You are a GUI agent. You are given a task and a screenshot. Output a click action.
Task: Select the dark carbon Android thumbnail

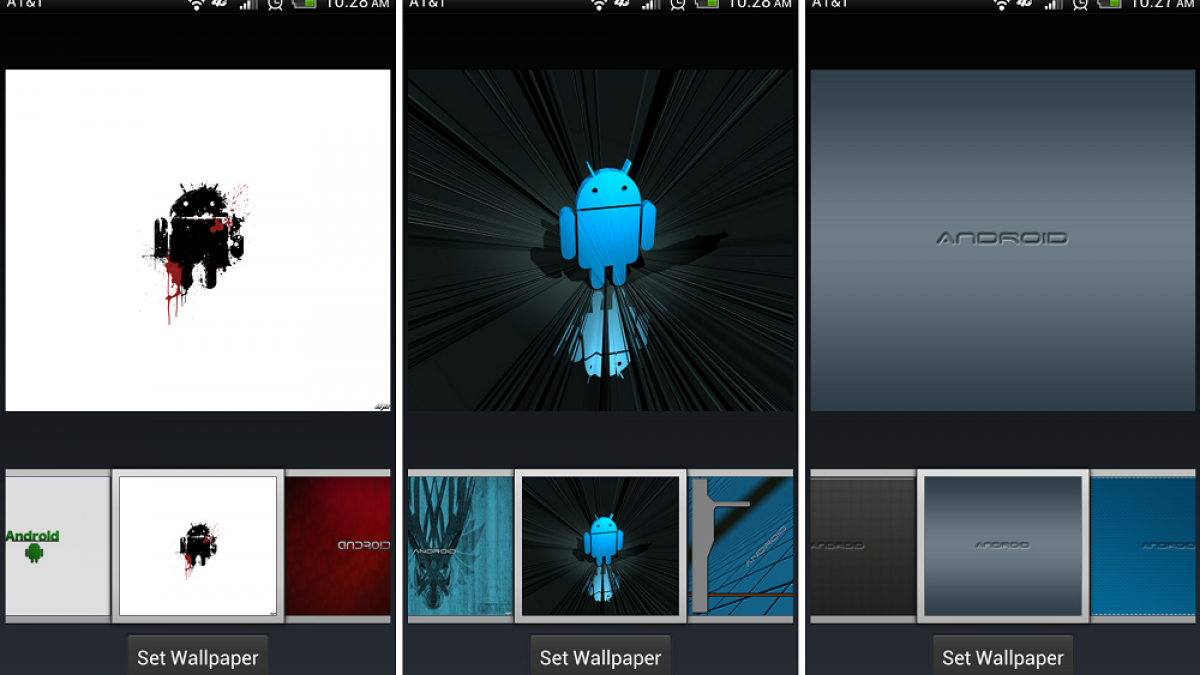point(863,546)
